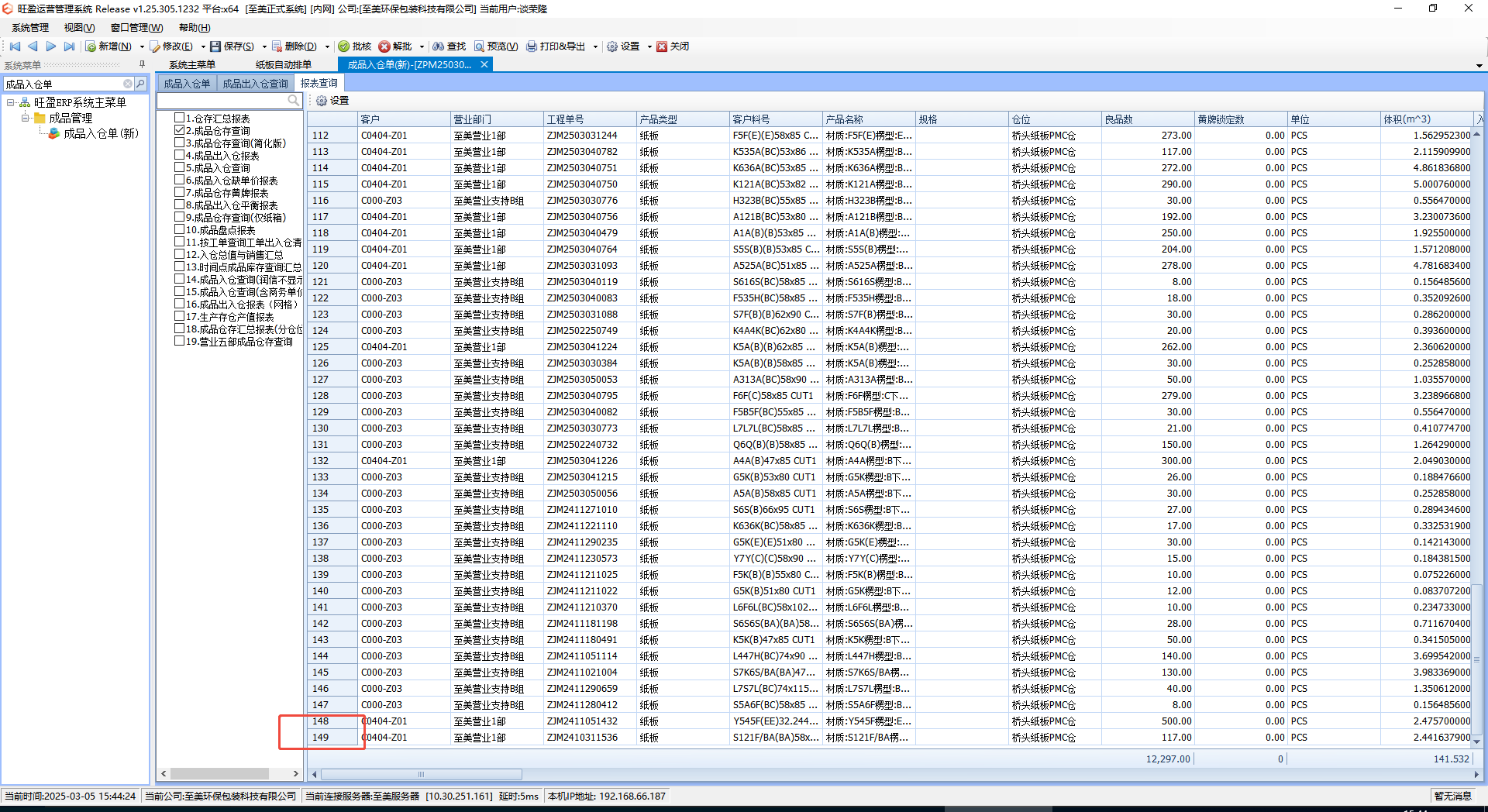
Task: Click the report list search magnifier icon
Action: click(294, 101)
